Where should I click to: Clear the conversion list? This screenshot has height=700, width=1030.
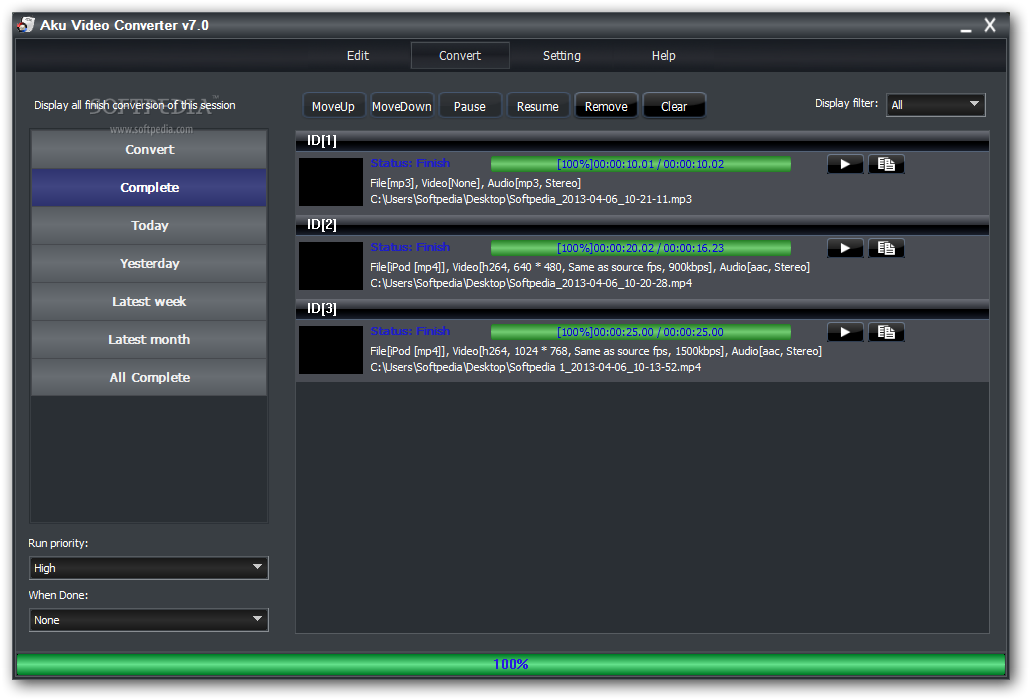point(674,106)
